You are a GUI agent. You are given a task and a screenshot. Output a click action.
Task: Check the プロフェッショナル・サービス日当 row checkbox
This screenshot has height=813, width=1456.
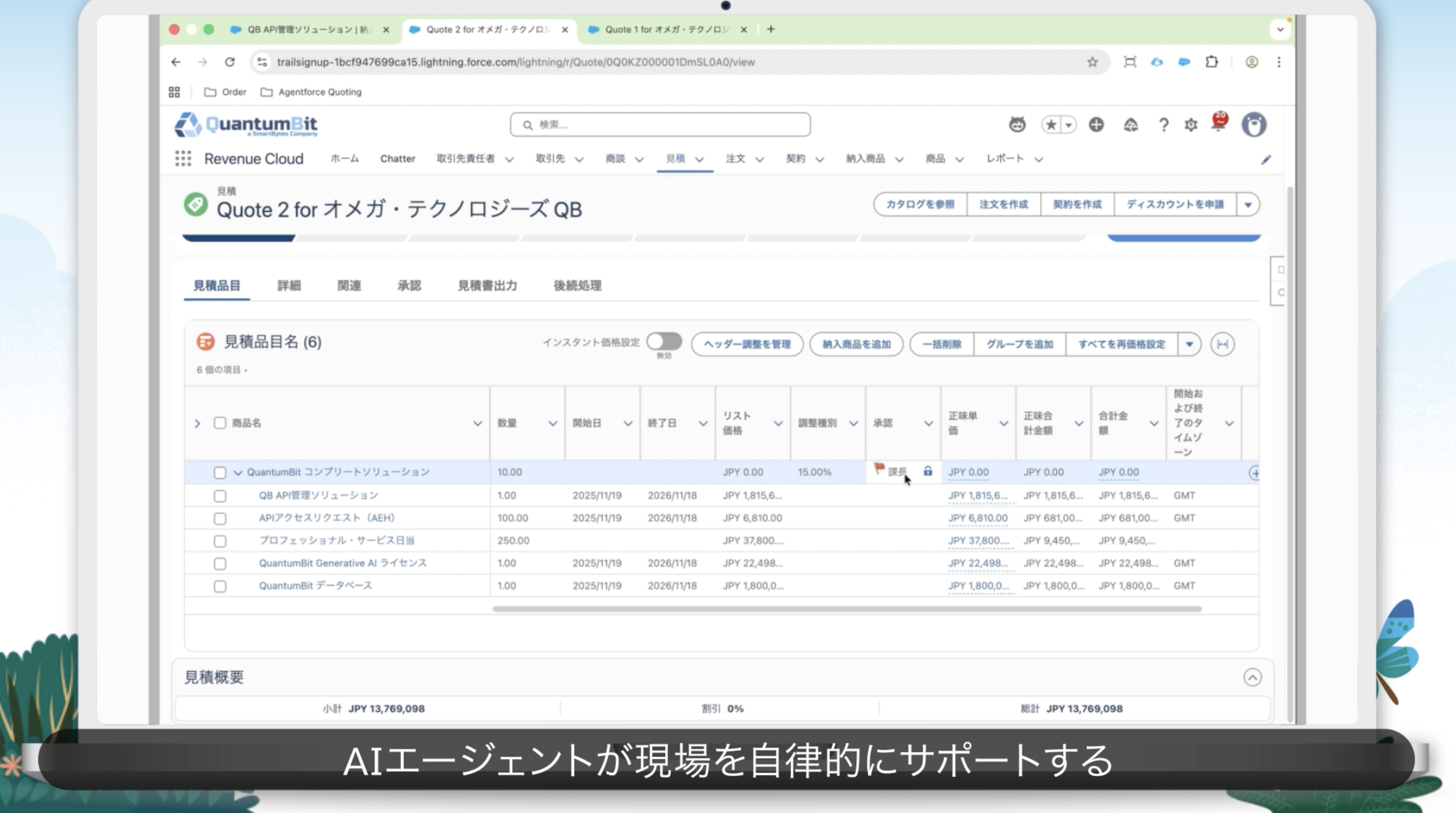coord(220,541)
